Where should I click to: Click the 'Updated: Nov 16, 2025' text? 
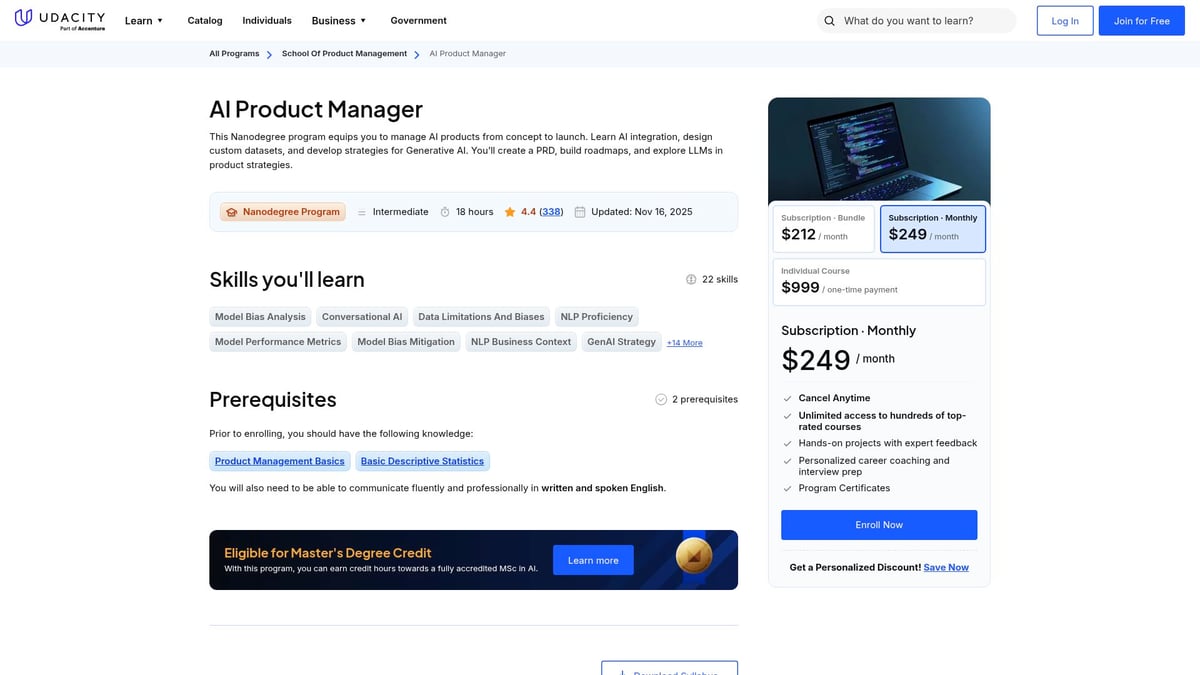point(641,212)
